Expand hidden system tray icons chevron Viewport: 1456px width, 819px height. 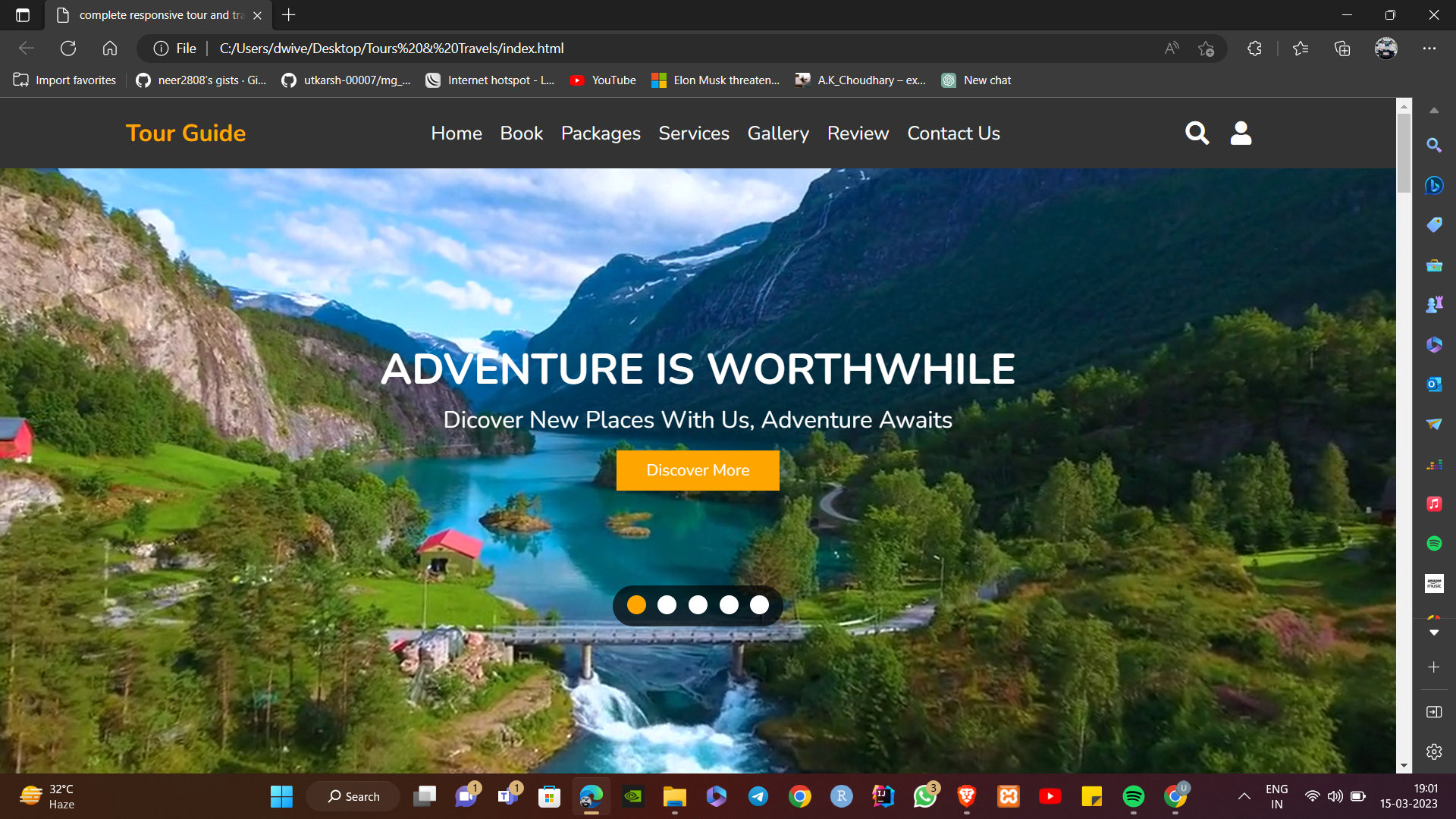tap(1244, 796)
